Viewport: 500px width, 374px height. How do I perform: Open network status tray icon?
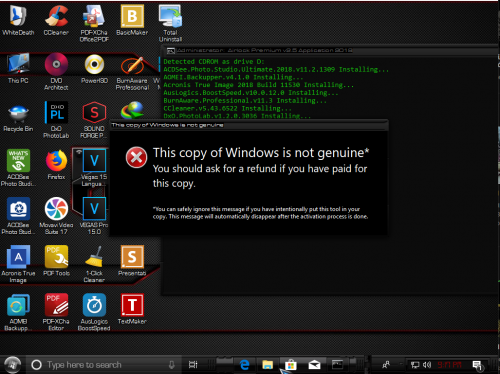pyautogui.click(x=415, y=365)
